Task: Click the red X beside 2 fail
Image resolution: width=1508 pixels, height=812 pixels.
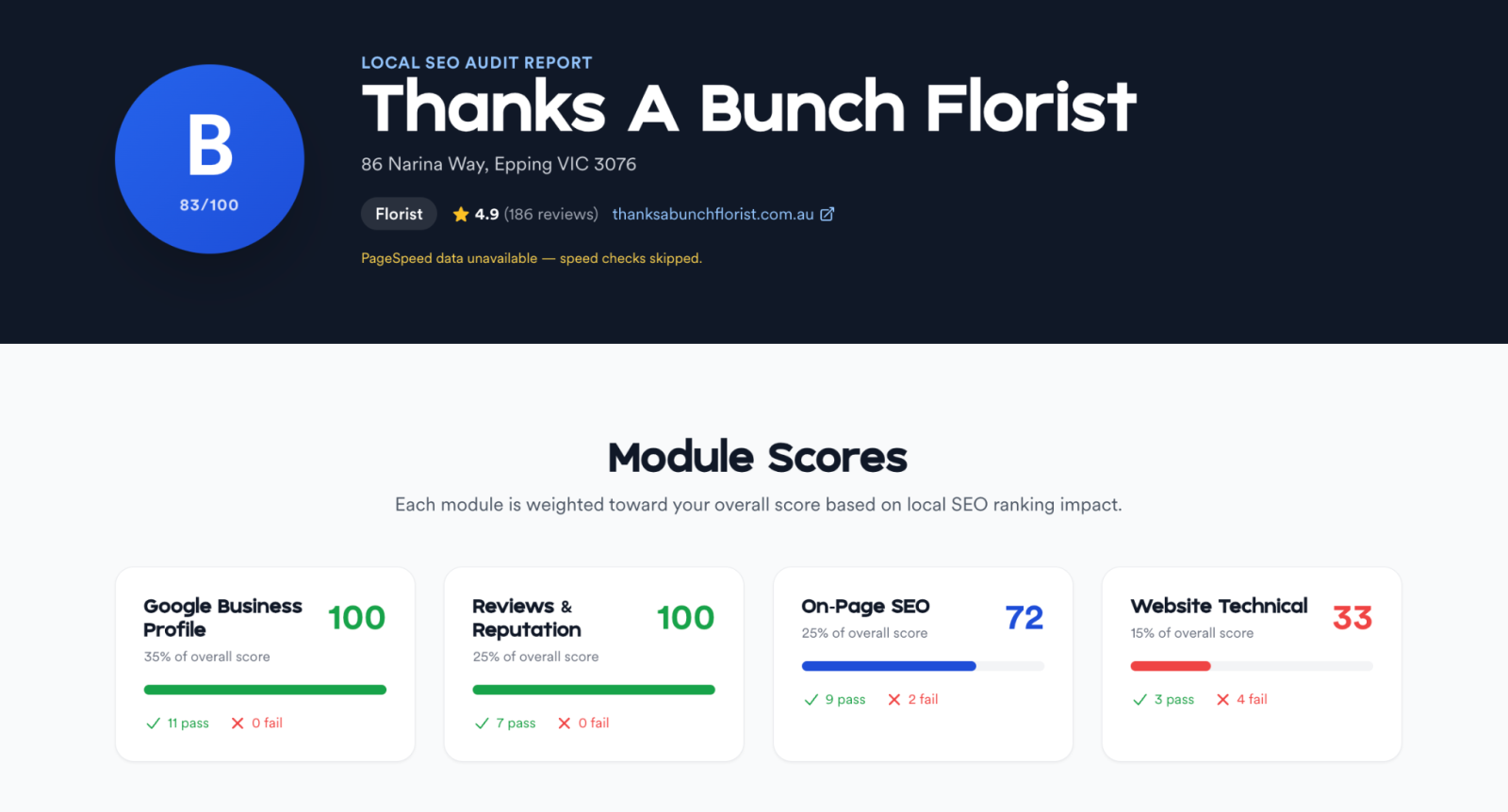Action: pos(894,699)
